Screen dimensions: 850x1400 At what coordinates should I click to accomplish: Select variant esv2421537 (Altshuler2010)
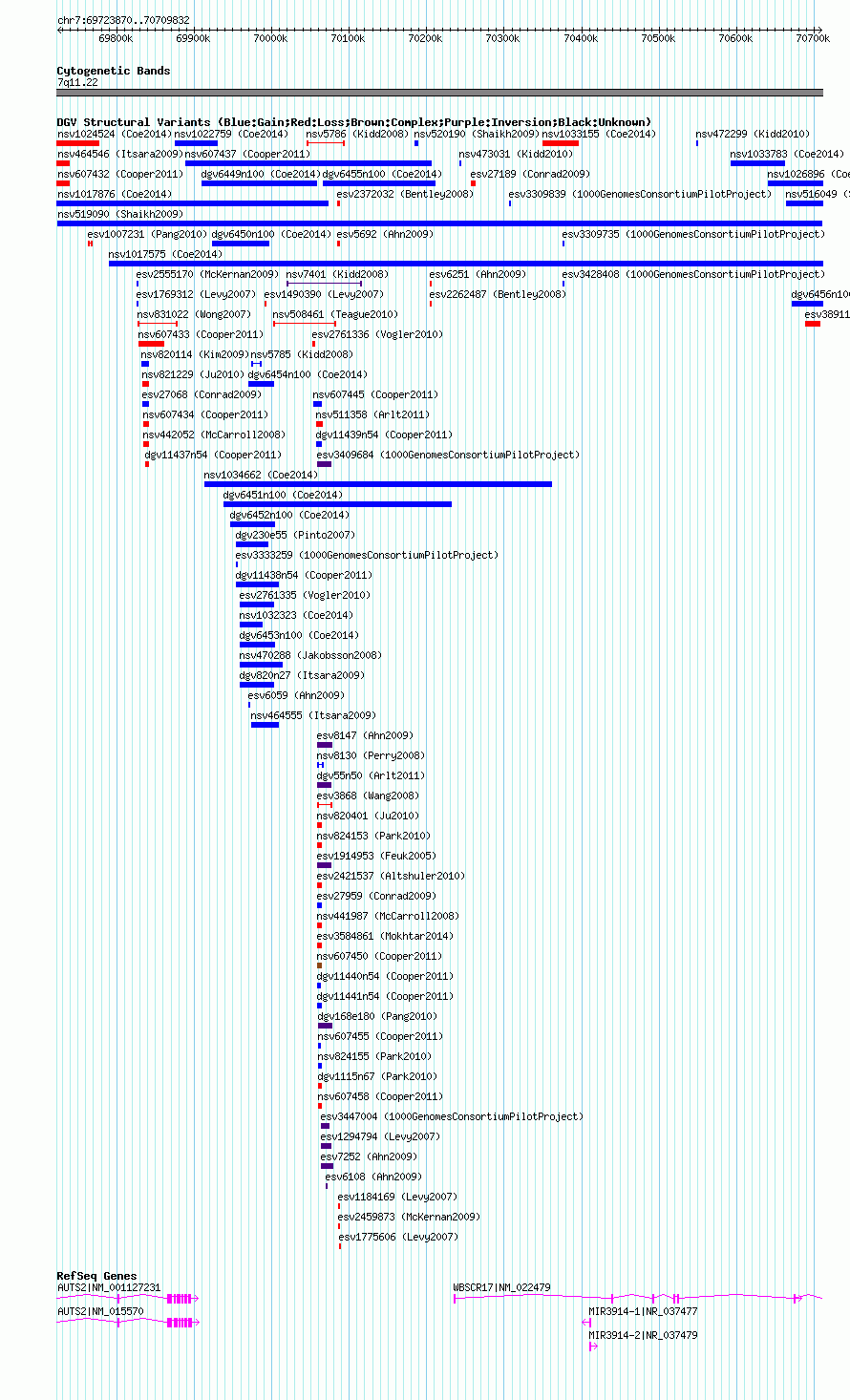[x=391, y=876]
